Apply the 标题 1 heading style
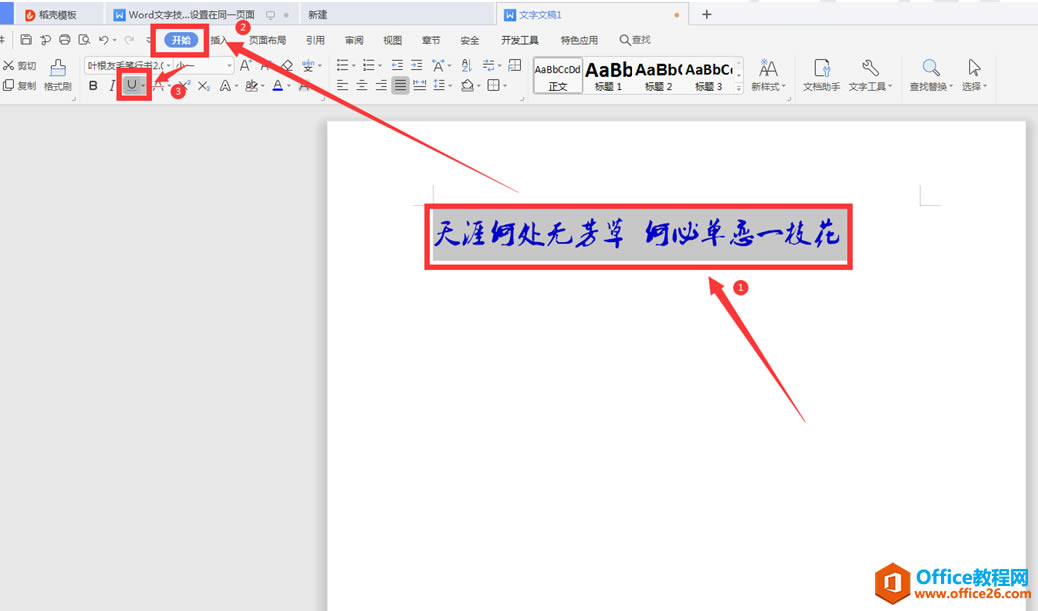The height and width of the screenshot is (611, 1038). pos(608,76)
